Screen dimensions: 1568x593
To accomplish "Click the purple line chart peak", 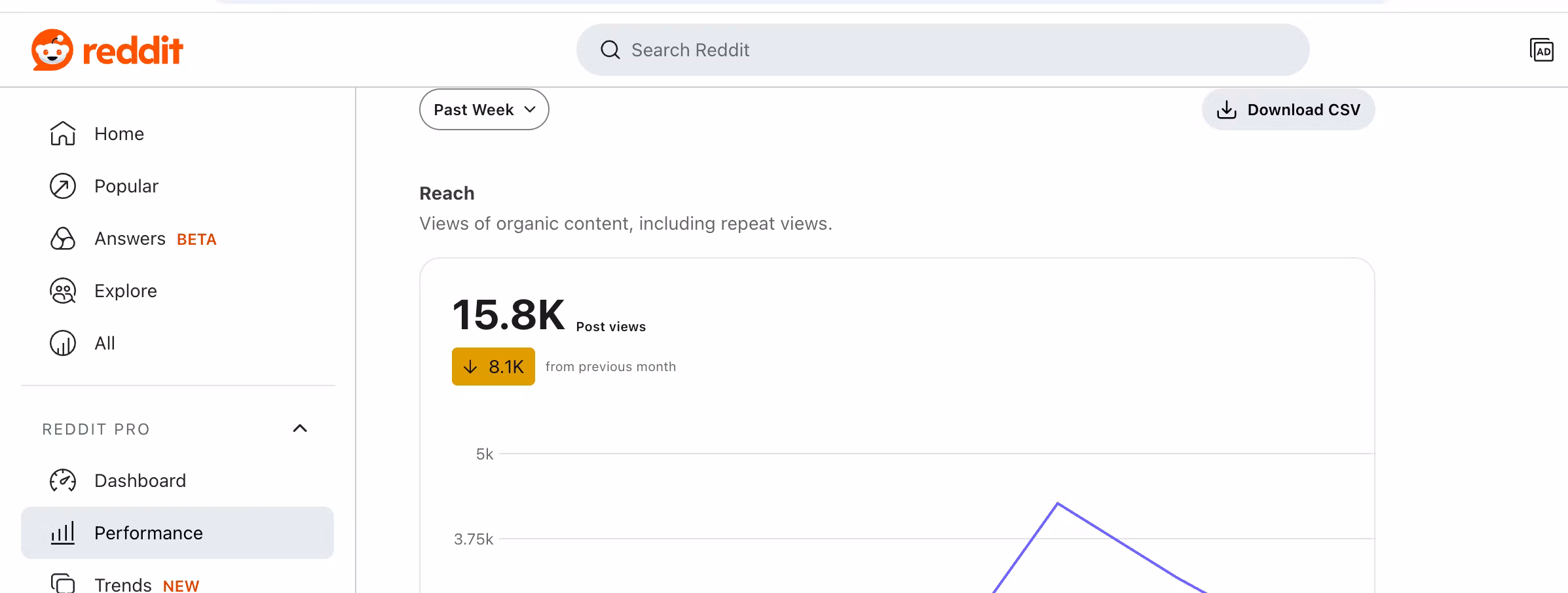I will coord(1058,503).
